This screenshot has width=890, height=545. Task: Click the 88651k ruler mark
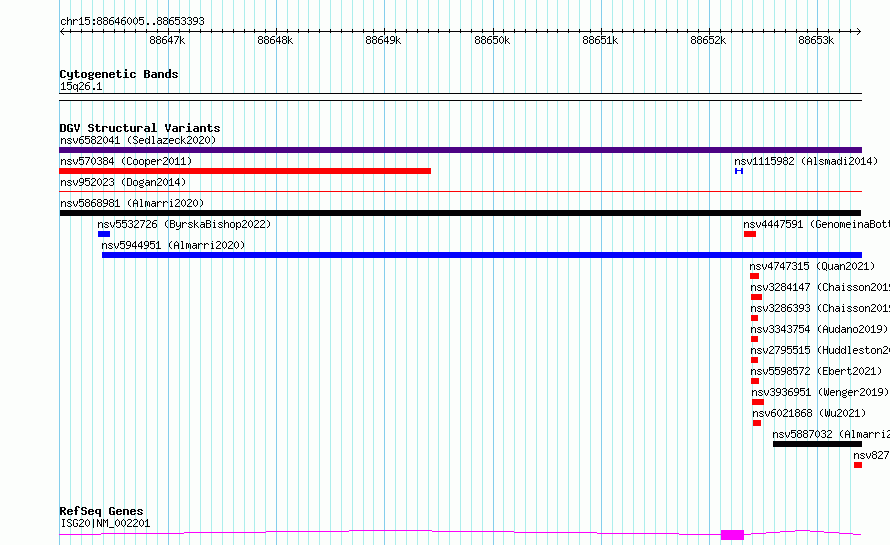coord(600,40)
